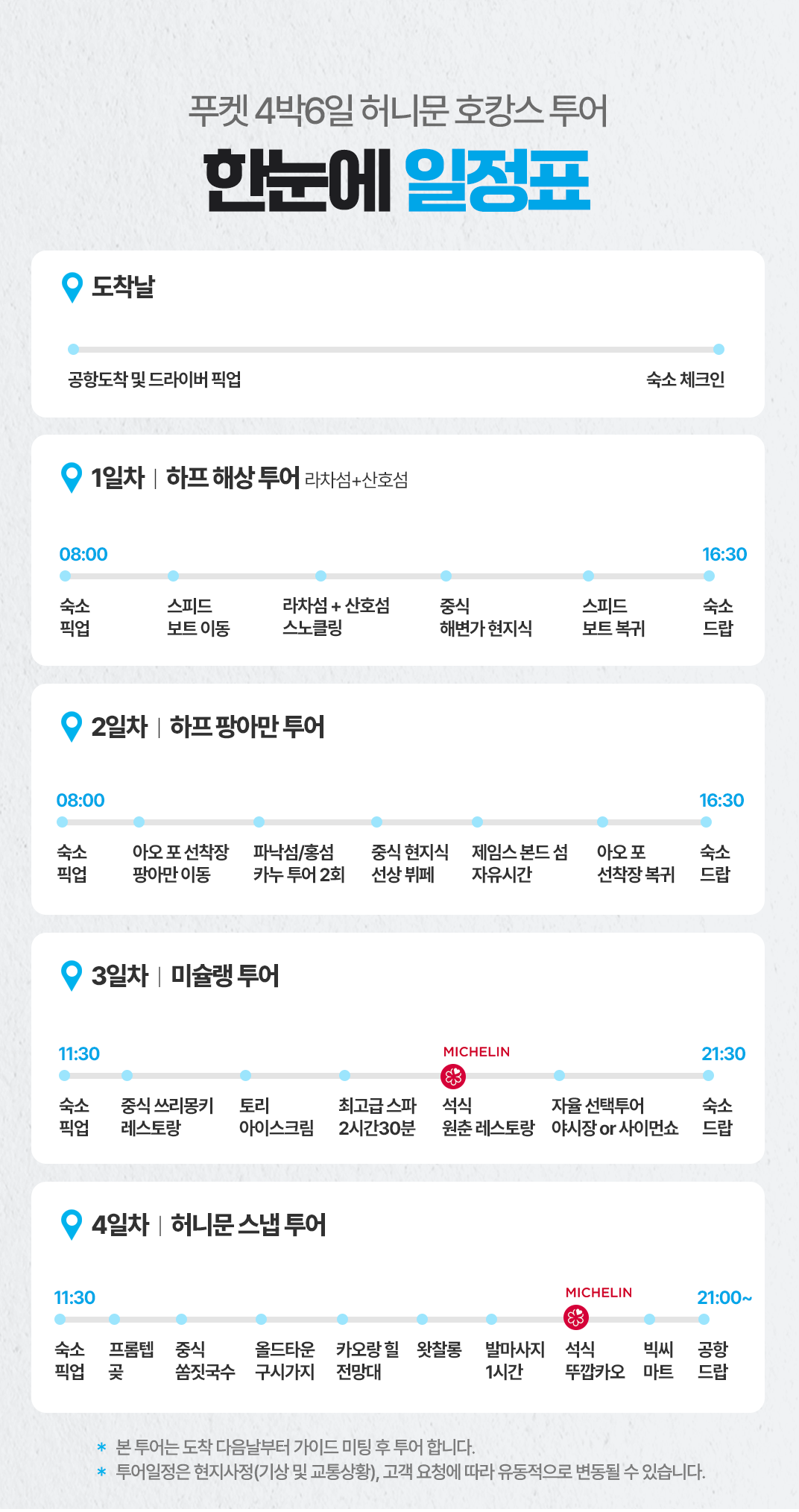Viewport: 799px width, 1512px height.
Task: Click the Michelin star icon above 원춘 레스토랑
Action: point(453,1076)
